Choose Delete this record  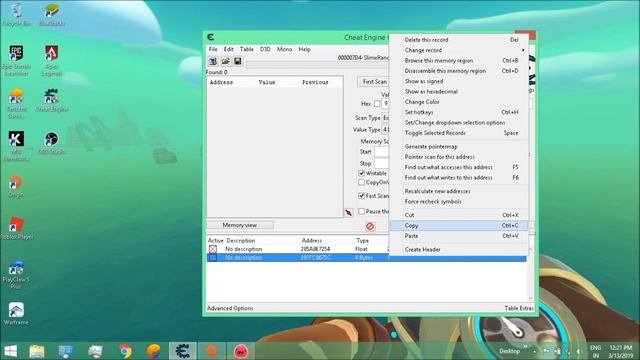click(x=459, y=40)
